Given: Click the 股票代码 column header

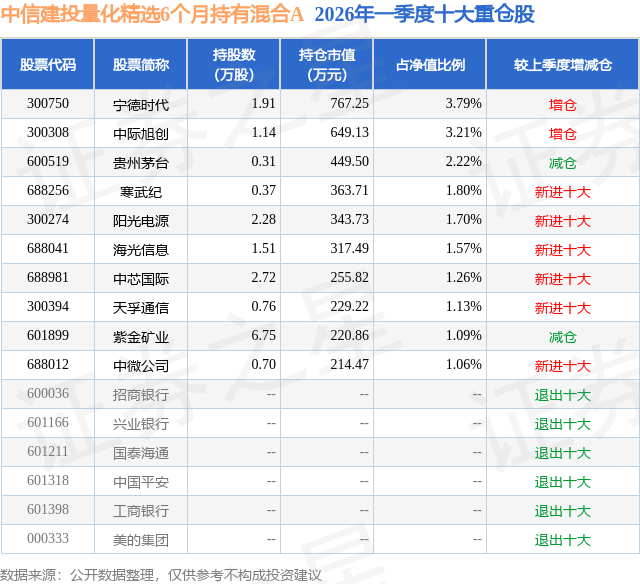Looking at the screenshot, I should pos(48,64).
